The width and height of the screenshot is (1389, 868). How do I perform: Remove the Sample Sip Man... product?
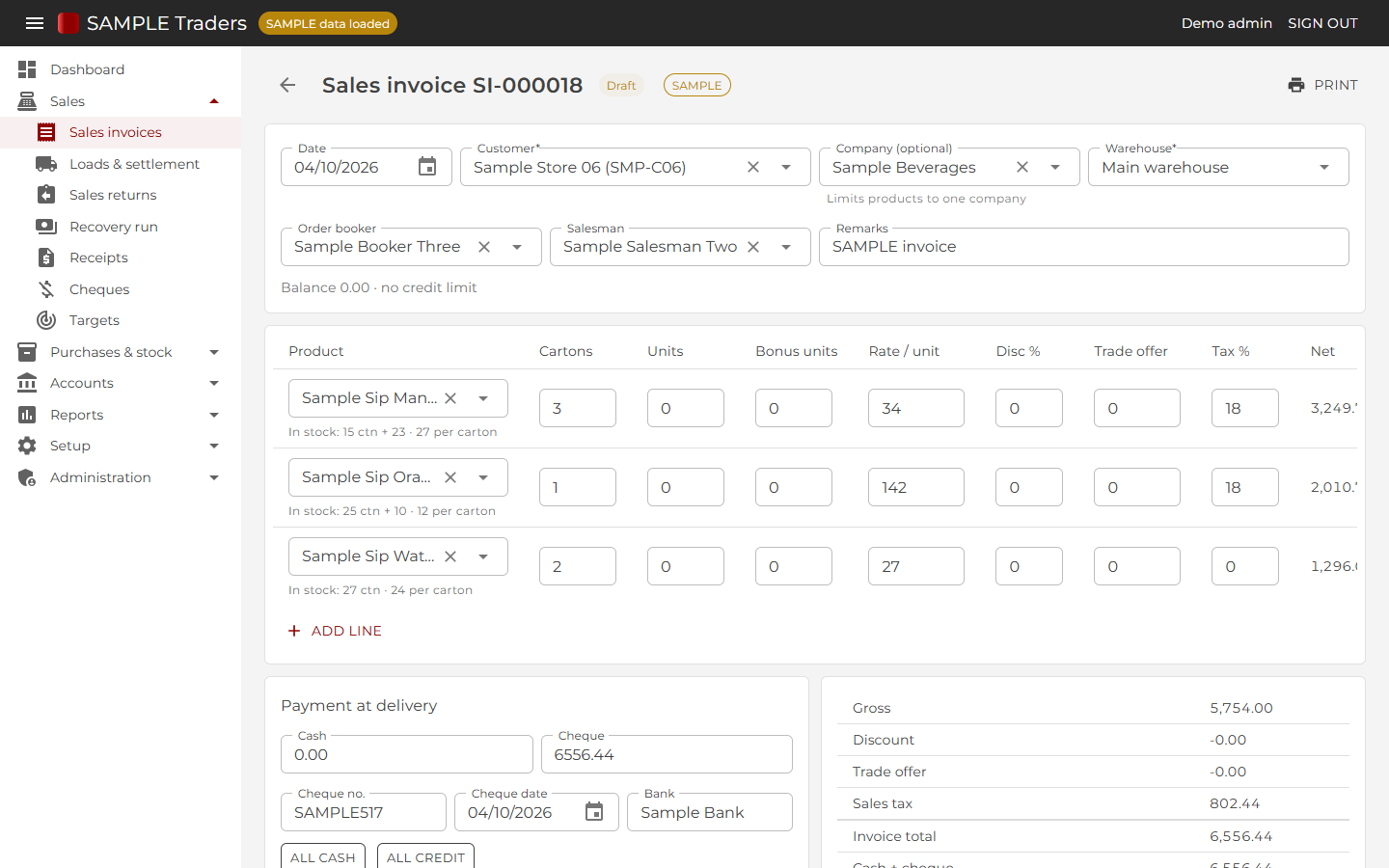[x=450, y=398]
